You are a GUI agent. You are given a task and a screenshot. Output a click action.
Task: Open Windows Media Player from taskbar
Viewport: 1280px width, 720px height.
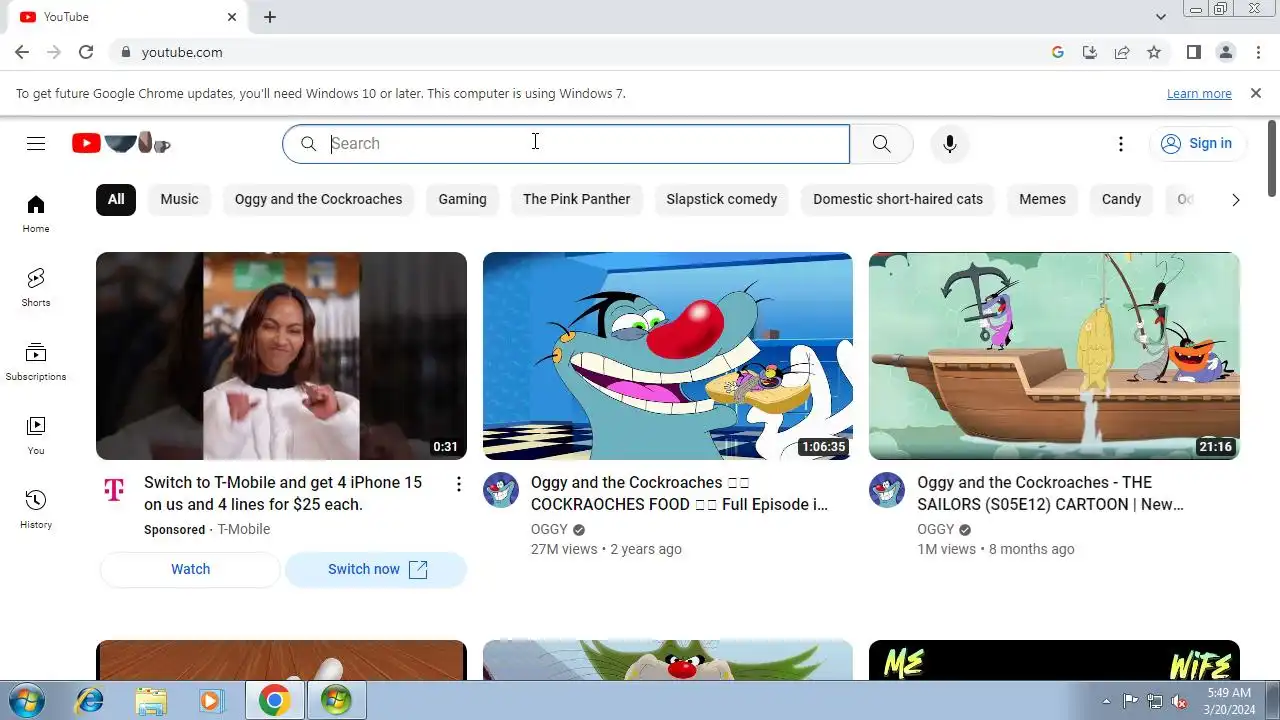pos(210,701)
